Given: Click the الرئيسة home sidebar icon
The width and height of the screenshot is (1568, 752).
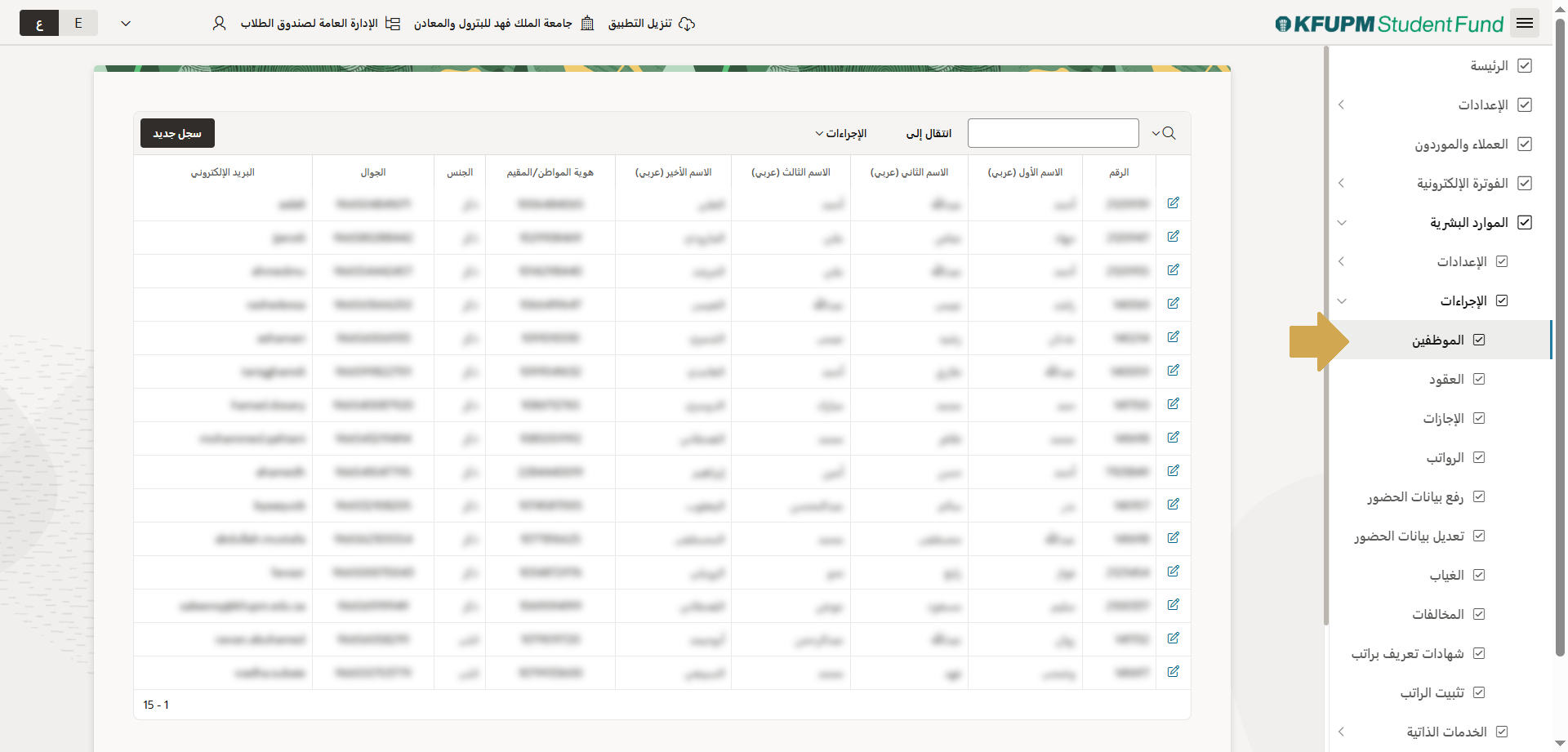Looking at the screenshot, I should (1525, 65).
